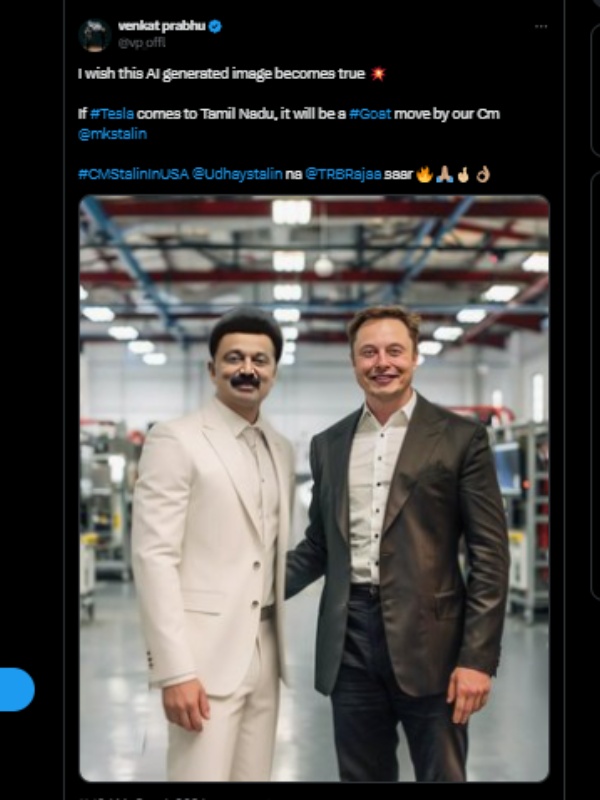
Task: Visit the @mkstalin mention
Action: [111, 133]
